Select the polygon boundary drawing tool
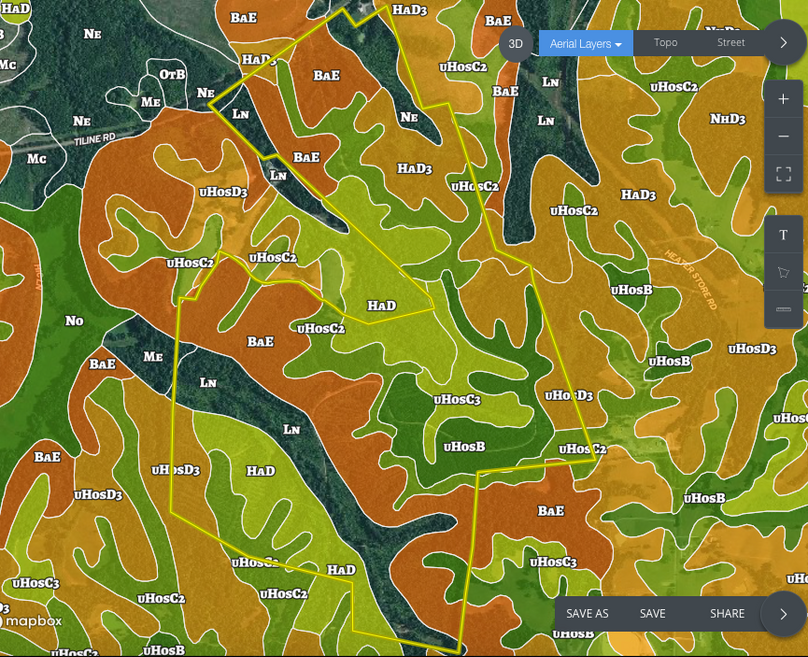 click(783, 272)
